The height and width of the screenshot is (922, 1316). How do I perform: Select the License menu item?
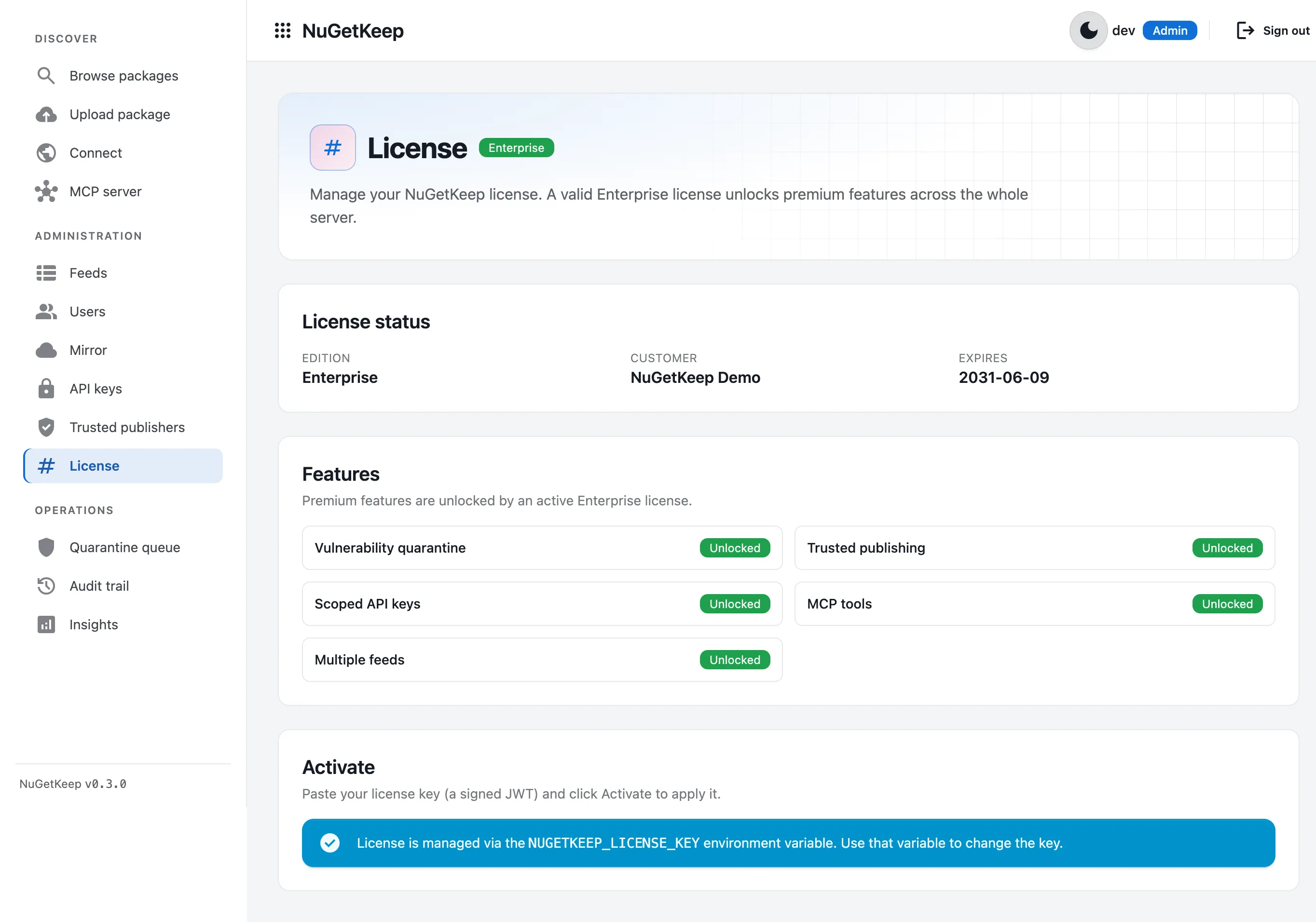[123, 466]
